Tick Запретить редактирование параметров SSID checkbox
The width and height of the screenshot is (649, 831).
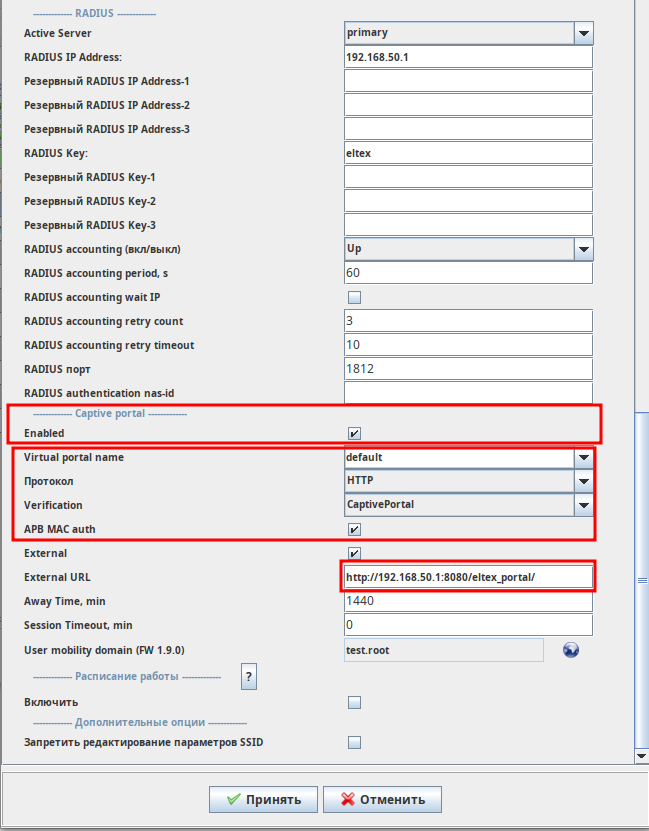[x=354, y=742]
